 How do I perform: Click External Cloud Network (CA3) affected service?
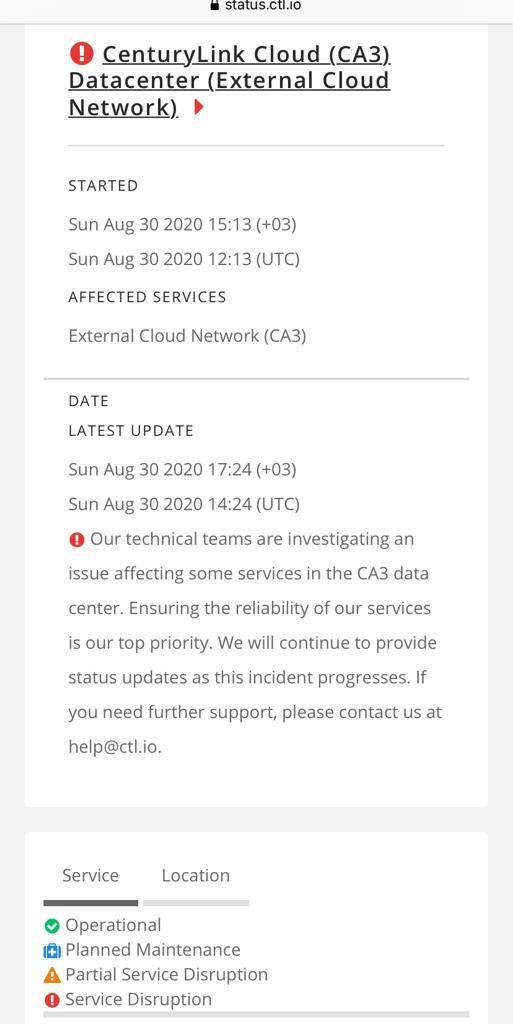(187, 336)
